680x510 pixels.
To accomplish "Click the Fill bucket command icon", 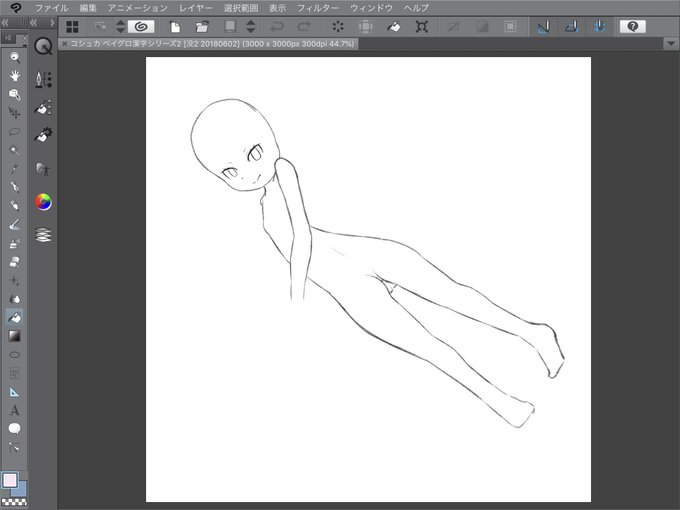I will [394, 27].
